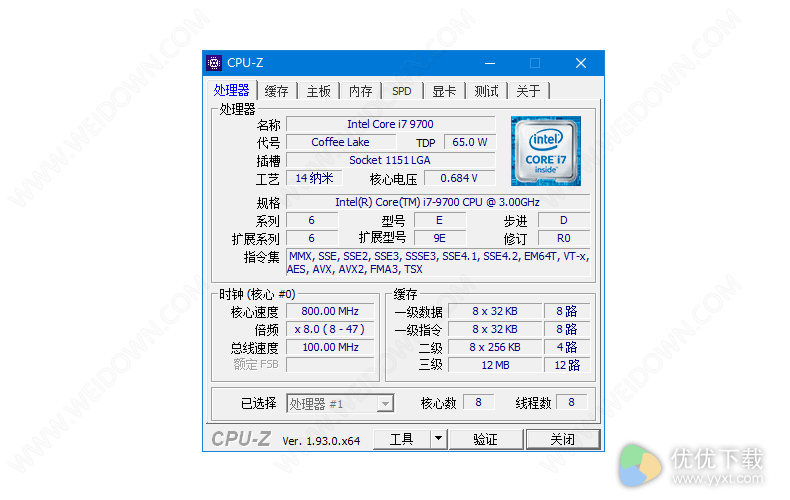Click the 9E extended model value
This screenshot has width=790, height=500.
[440, 238]
